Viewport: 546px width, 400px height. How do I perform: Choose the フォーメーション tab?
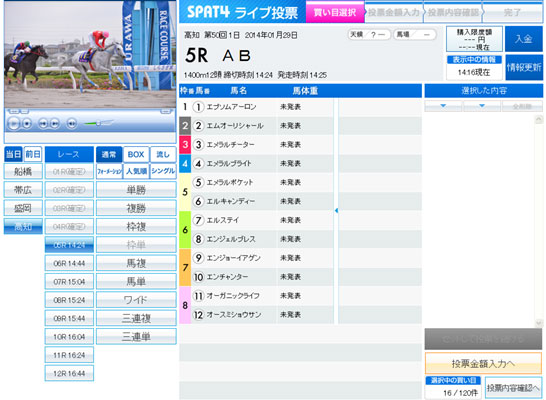[x=109, y=171]
